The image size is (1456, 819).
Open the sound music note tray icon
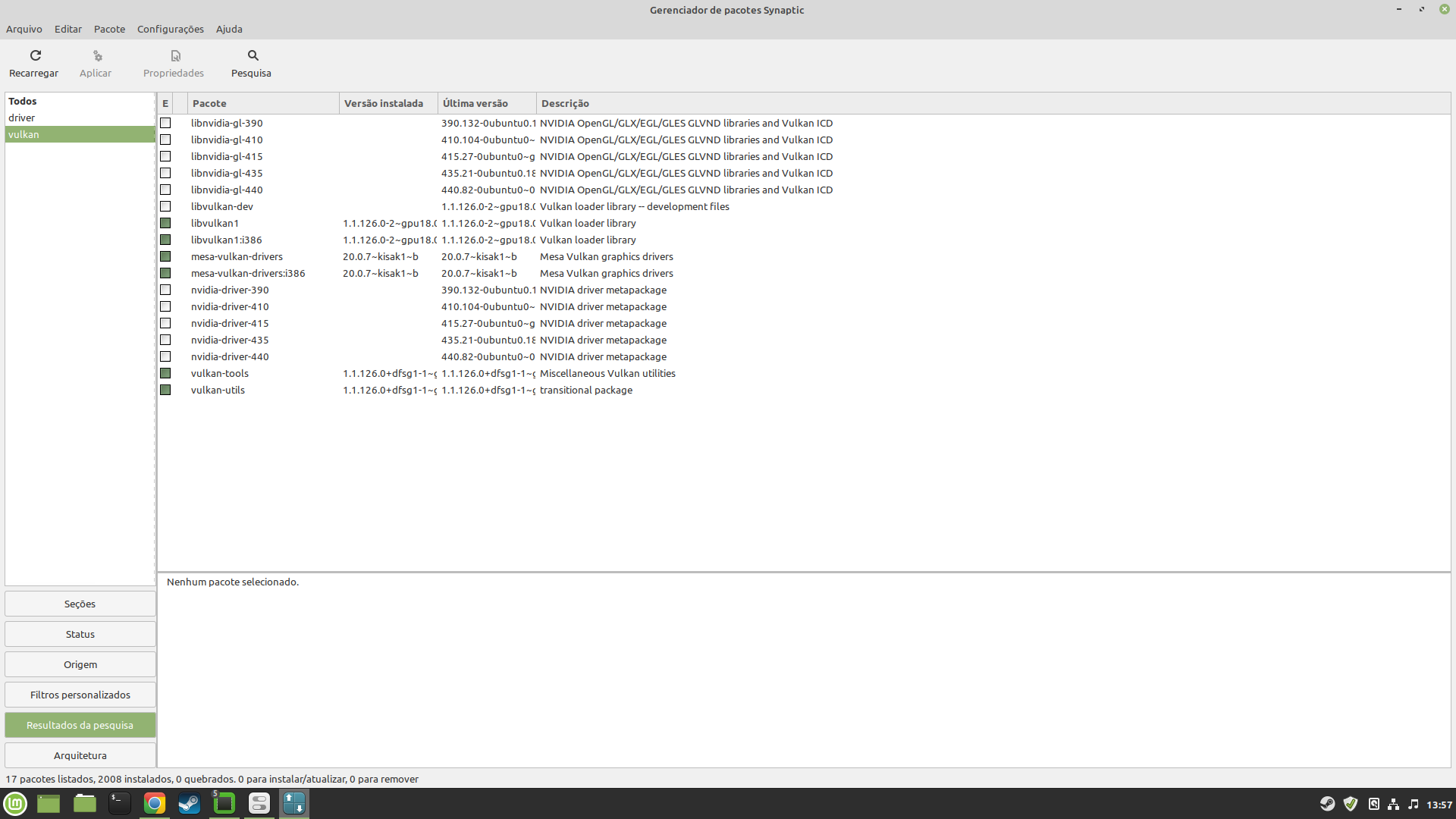[1414, 804]
